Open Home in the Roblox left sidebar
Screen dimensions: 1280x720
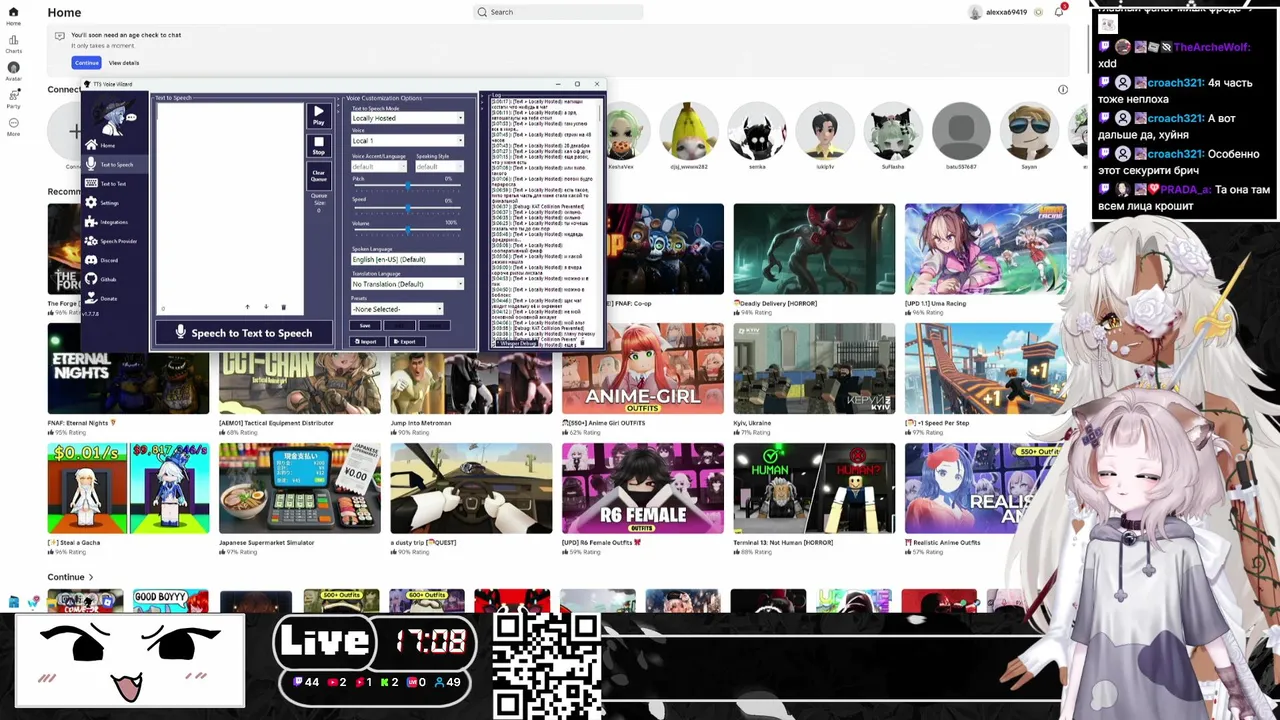coord(13,15)
